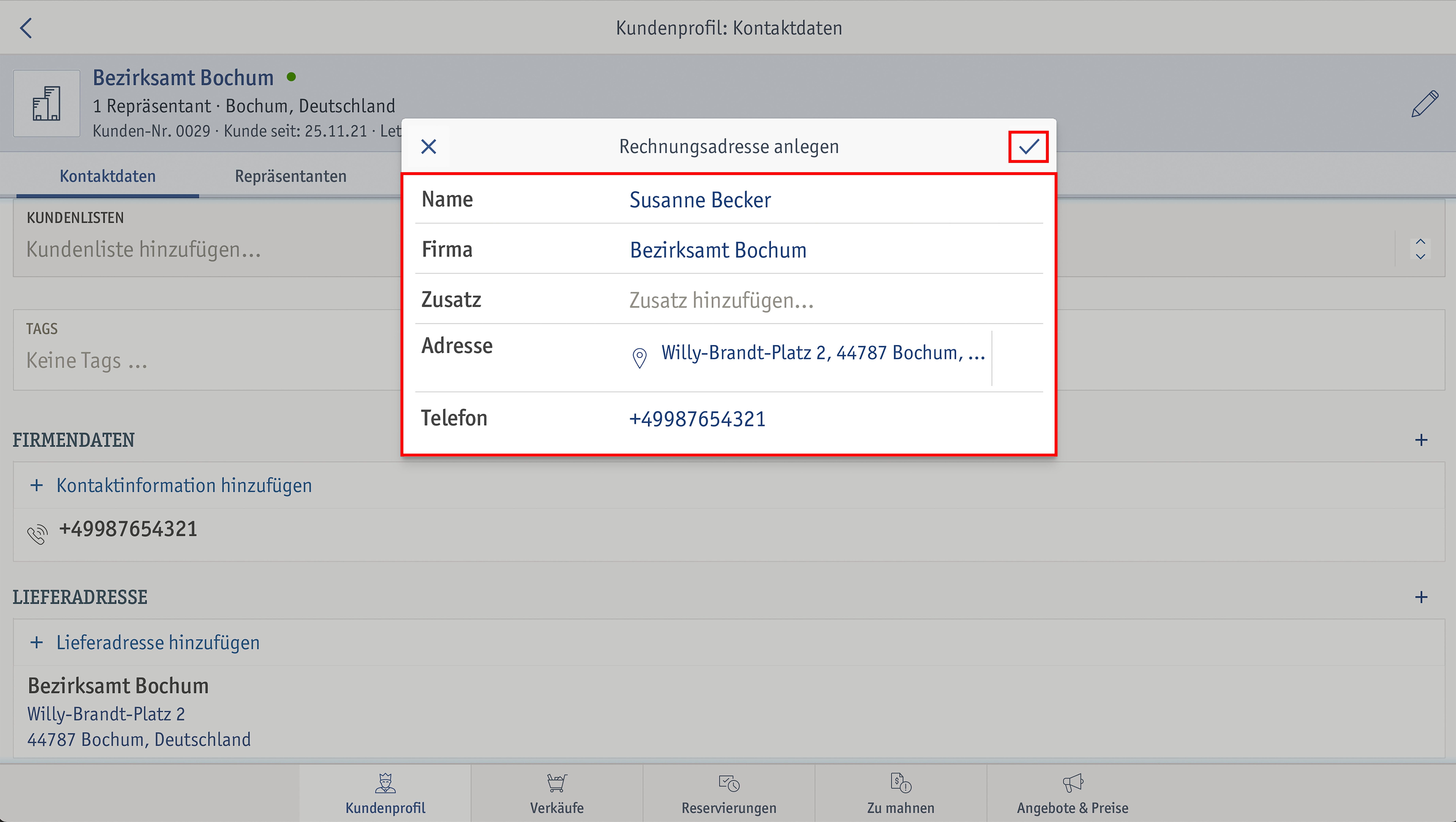1456x822 pixels.
Task: Click Lieferadresse hinzufügen link
Action: [158, 643]
